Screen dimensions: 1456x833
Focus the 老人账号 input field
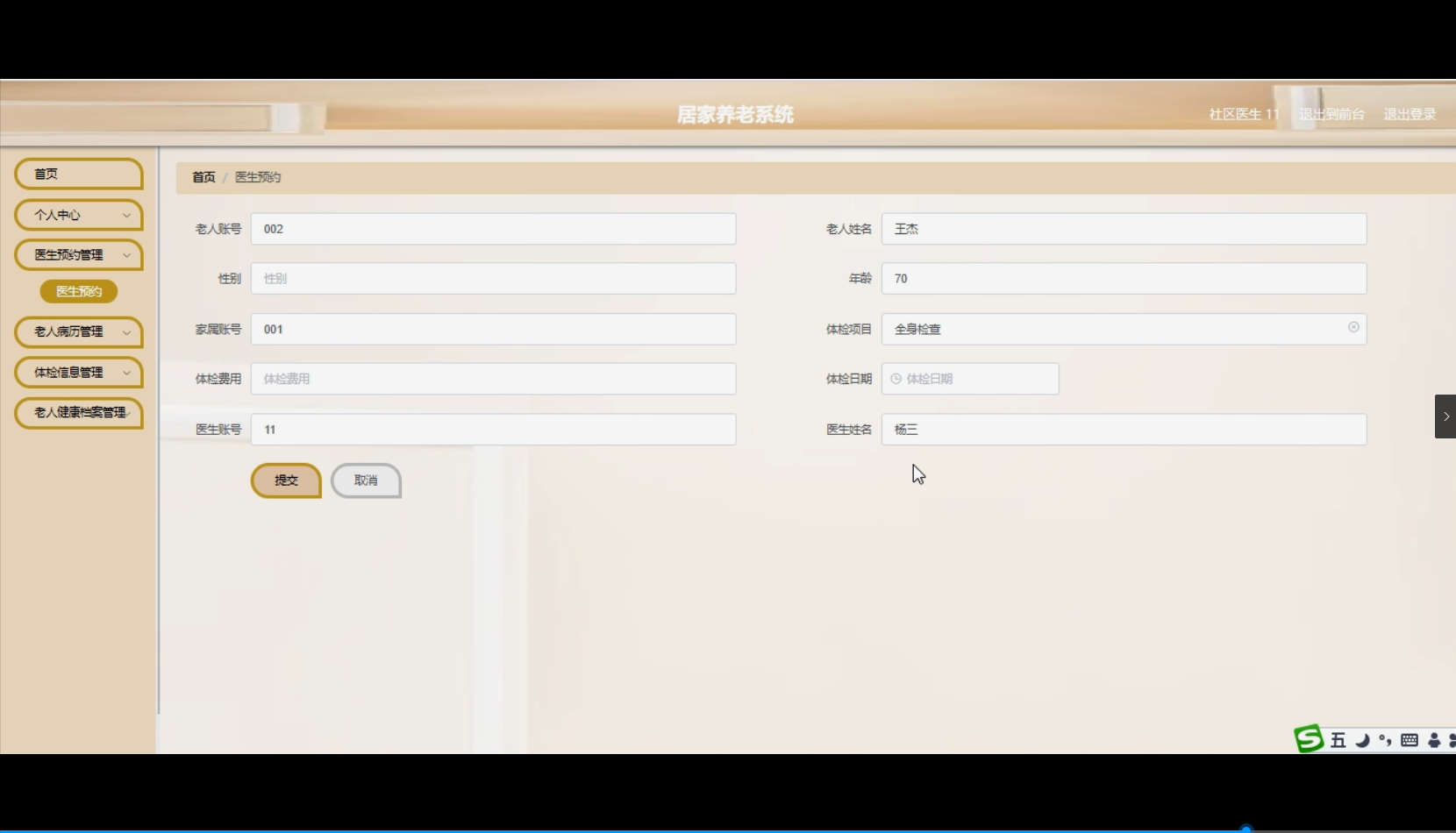click(x=493, y=229)
